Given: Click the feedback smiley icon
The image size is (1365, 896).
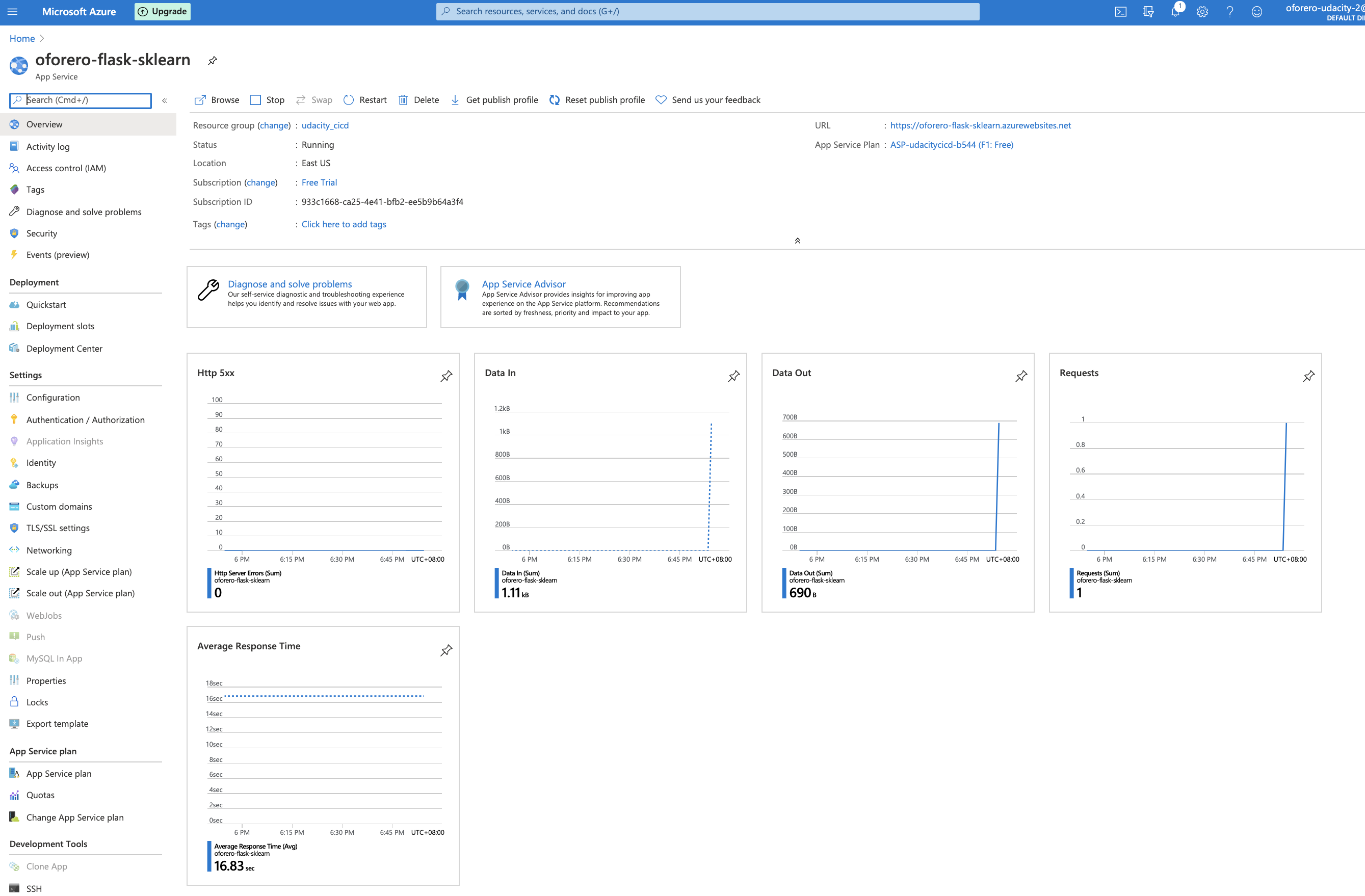Looking at the screenshot, I should [1256, 12].
